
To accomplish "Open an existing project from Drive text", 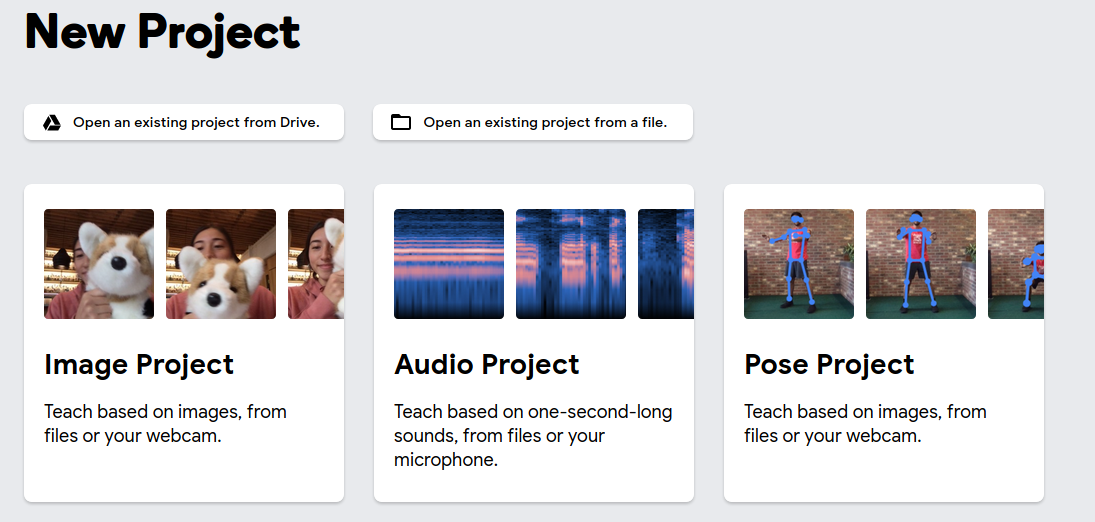I will (x=196, y=123).
